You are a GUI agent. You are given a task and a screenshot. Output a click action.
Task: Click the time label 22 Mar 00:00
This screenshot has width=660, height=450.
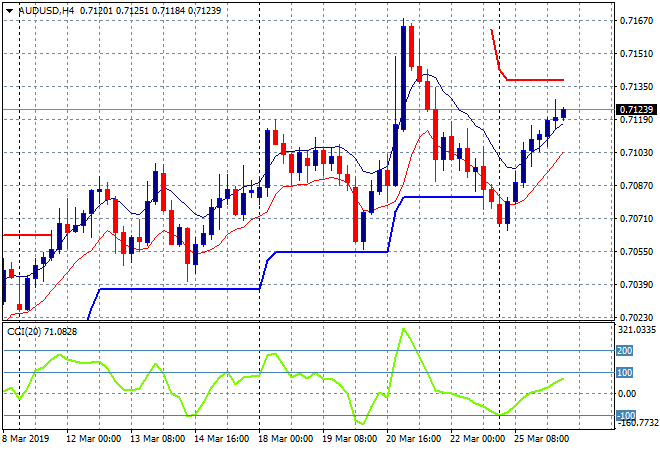click(478, 439)
